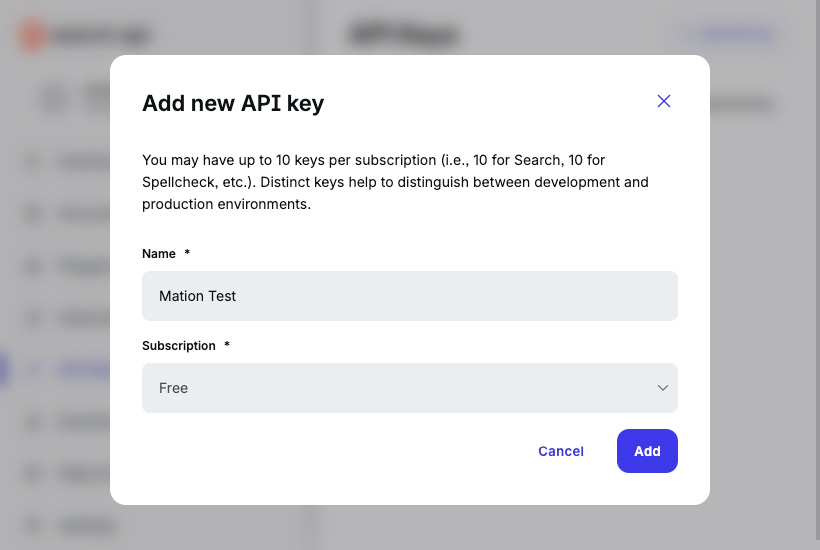
Task: Click the keys-per-subscription description text
Action: (395, 182)
